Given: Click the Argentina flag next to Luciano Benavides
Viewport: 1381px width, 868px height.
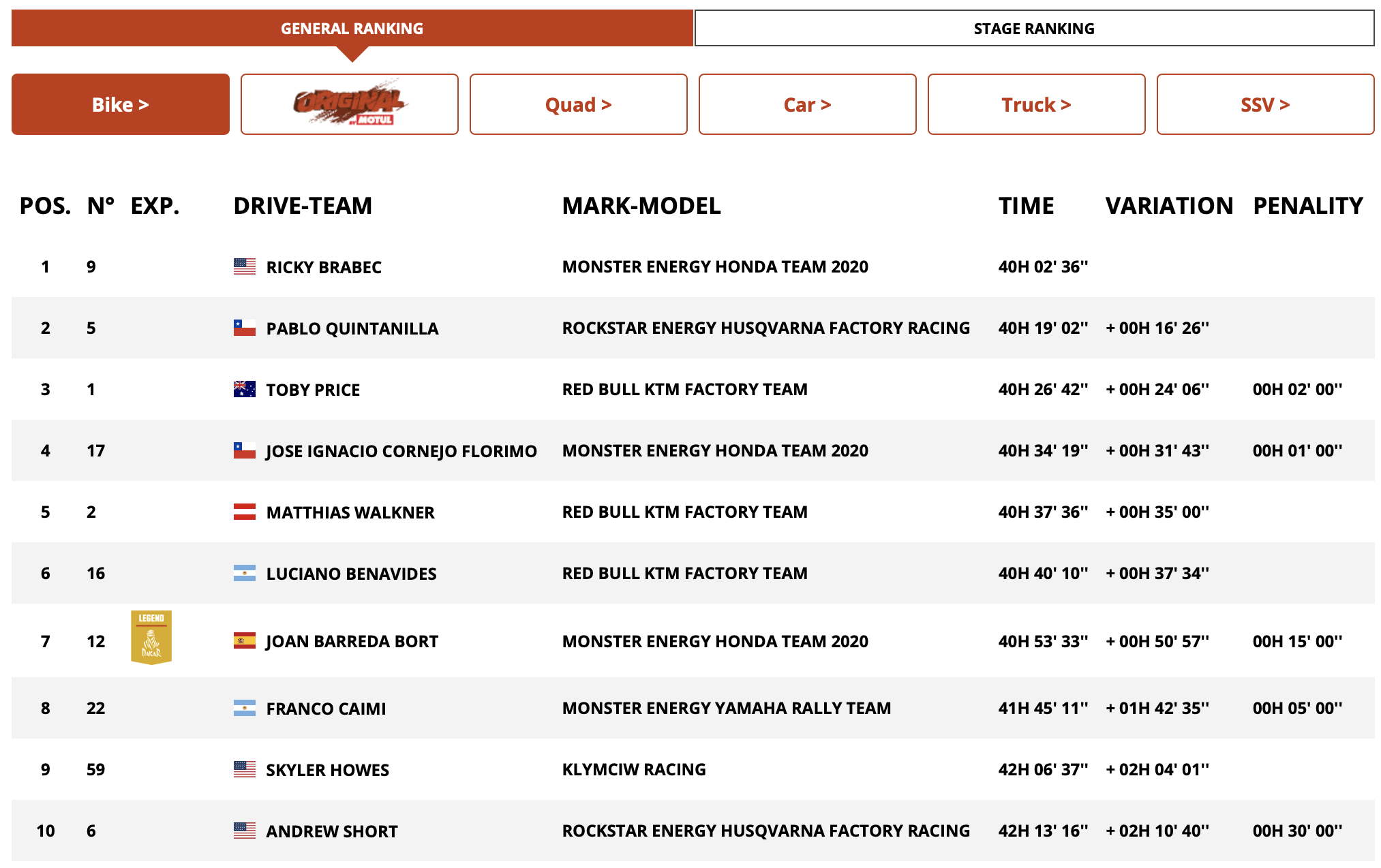Looking at the screenshot, I should [x=245, y=573].
